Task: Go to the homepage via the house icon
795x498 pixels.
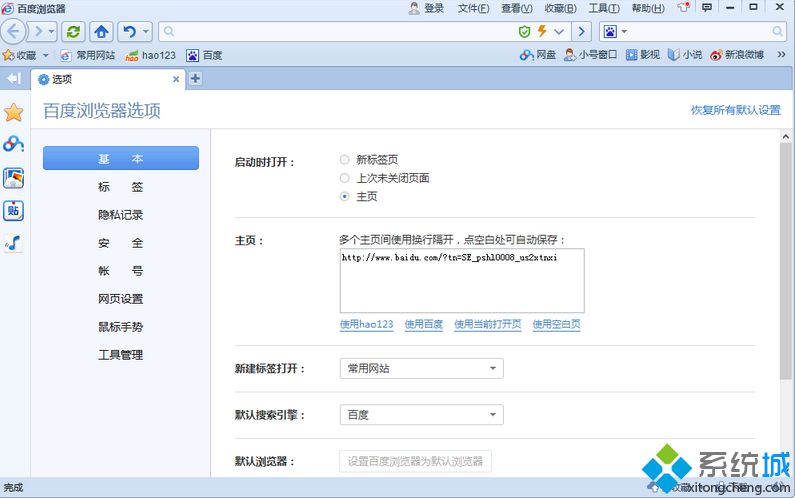Action: (102, 32)
